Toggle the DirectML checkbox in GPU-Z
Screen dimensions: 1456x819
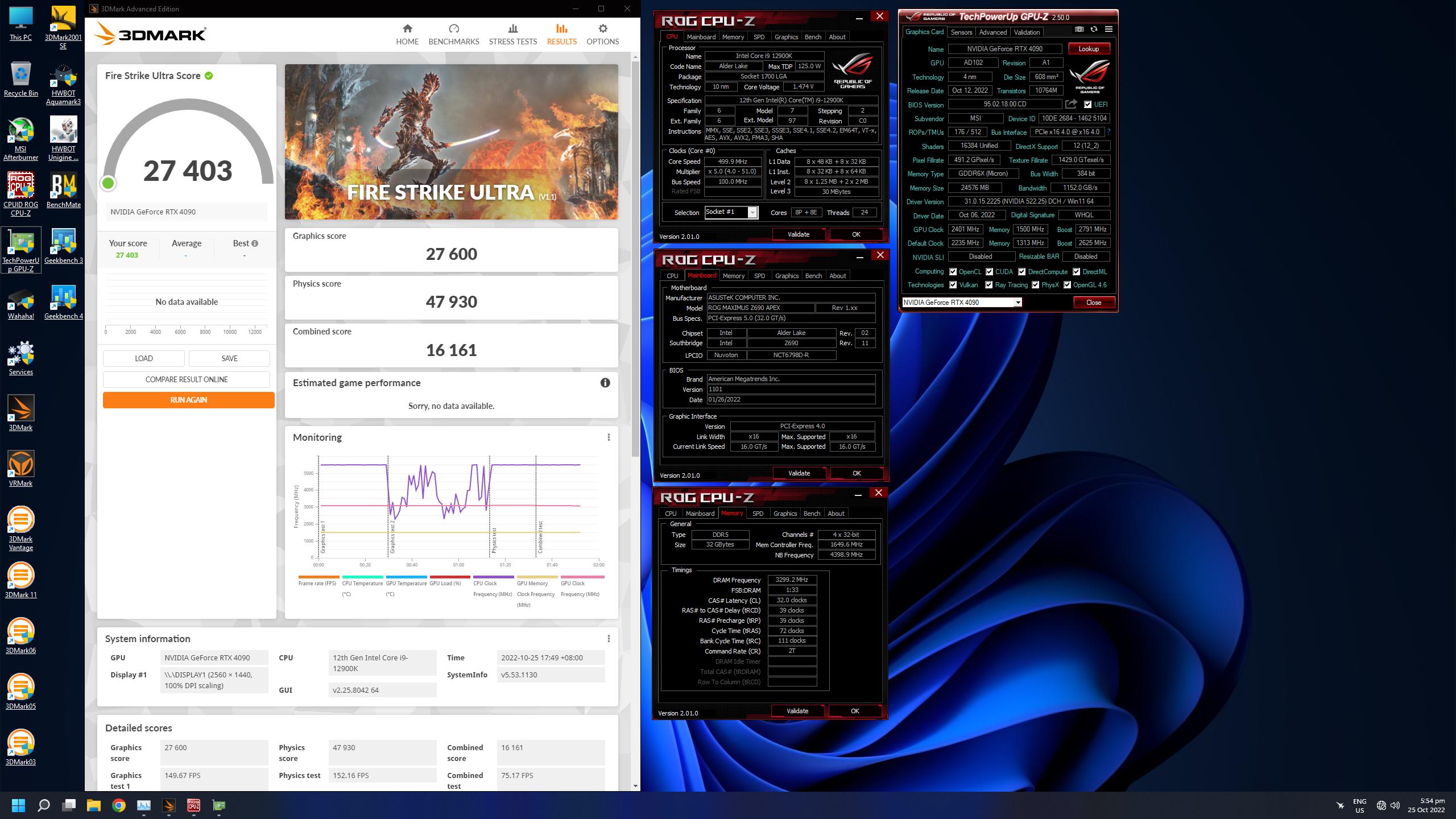click(x=1077, y=272)
